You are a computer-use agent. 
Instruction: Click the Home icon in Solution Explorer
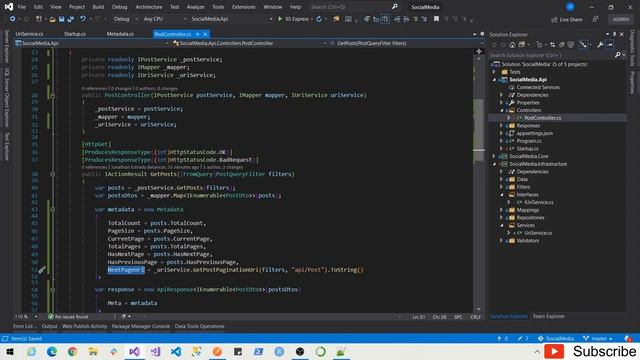(512, 45)
